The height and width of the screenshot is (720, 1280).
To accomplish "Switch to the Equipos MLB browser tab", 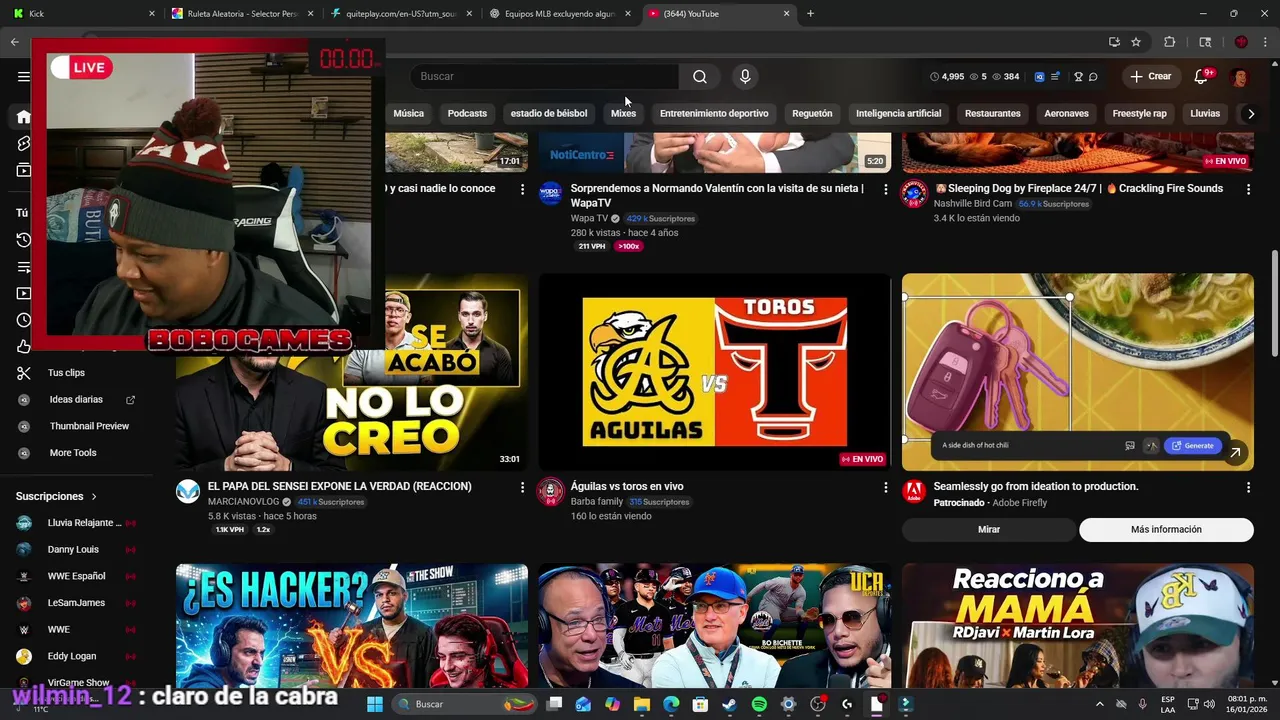I will (x=559, y=14).
